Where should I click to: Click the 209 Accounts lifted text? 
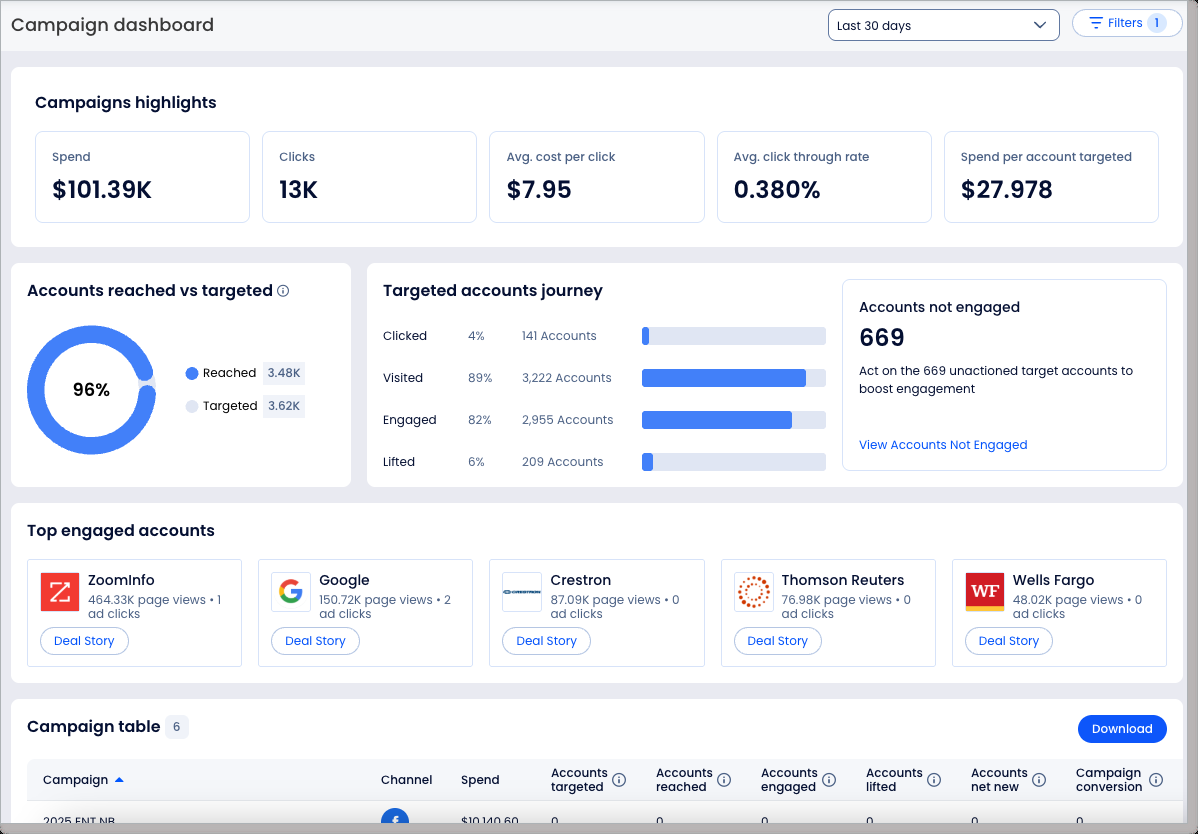click(x=562, y=462)
